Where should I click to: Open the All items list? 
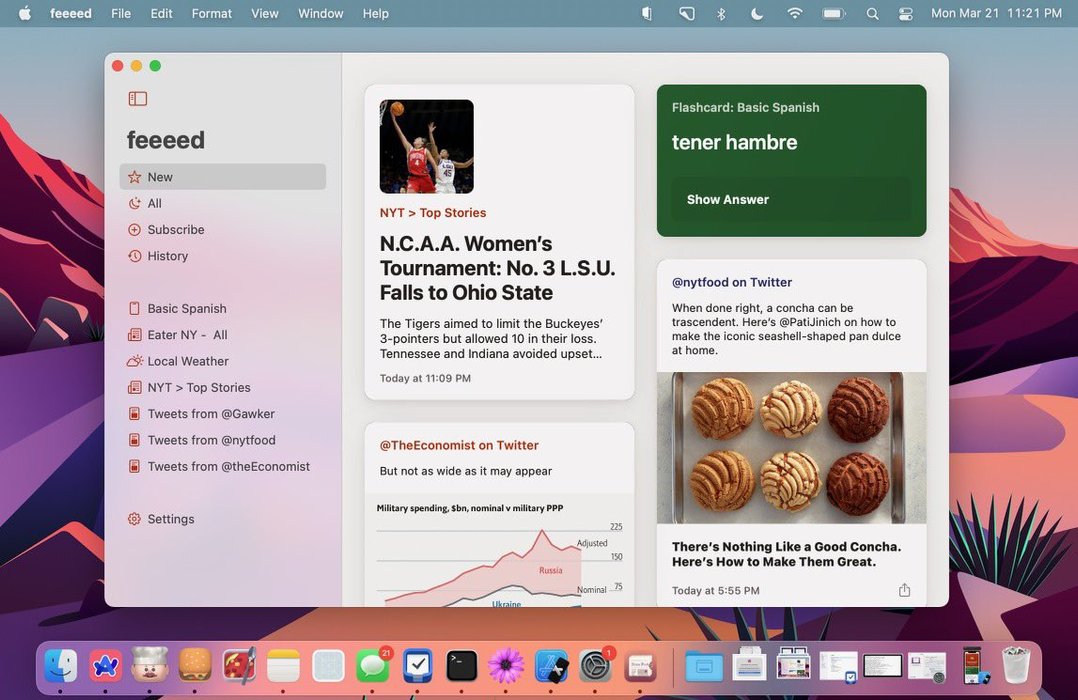(x=154, y=203)
